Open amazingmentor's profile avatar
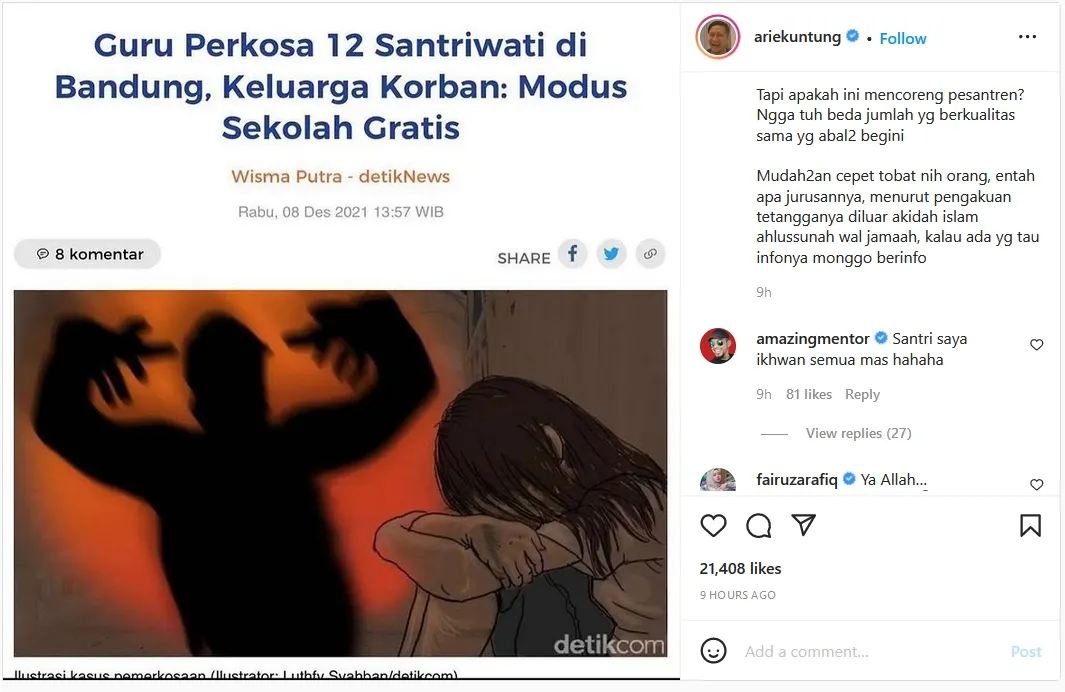This screenshot has width=1065, height=692. [x=718, y=346]
